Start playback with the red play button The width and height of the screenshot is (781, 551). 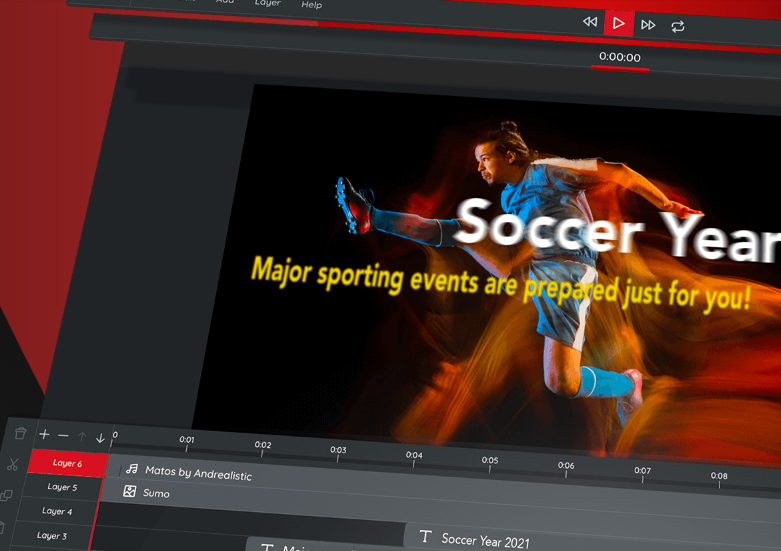(x=619, y=23)
